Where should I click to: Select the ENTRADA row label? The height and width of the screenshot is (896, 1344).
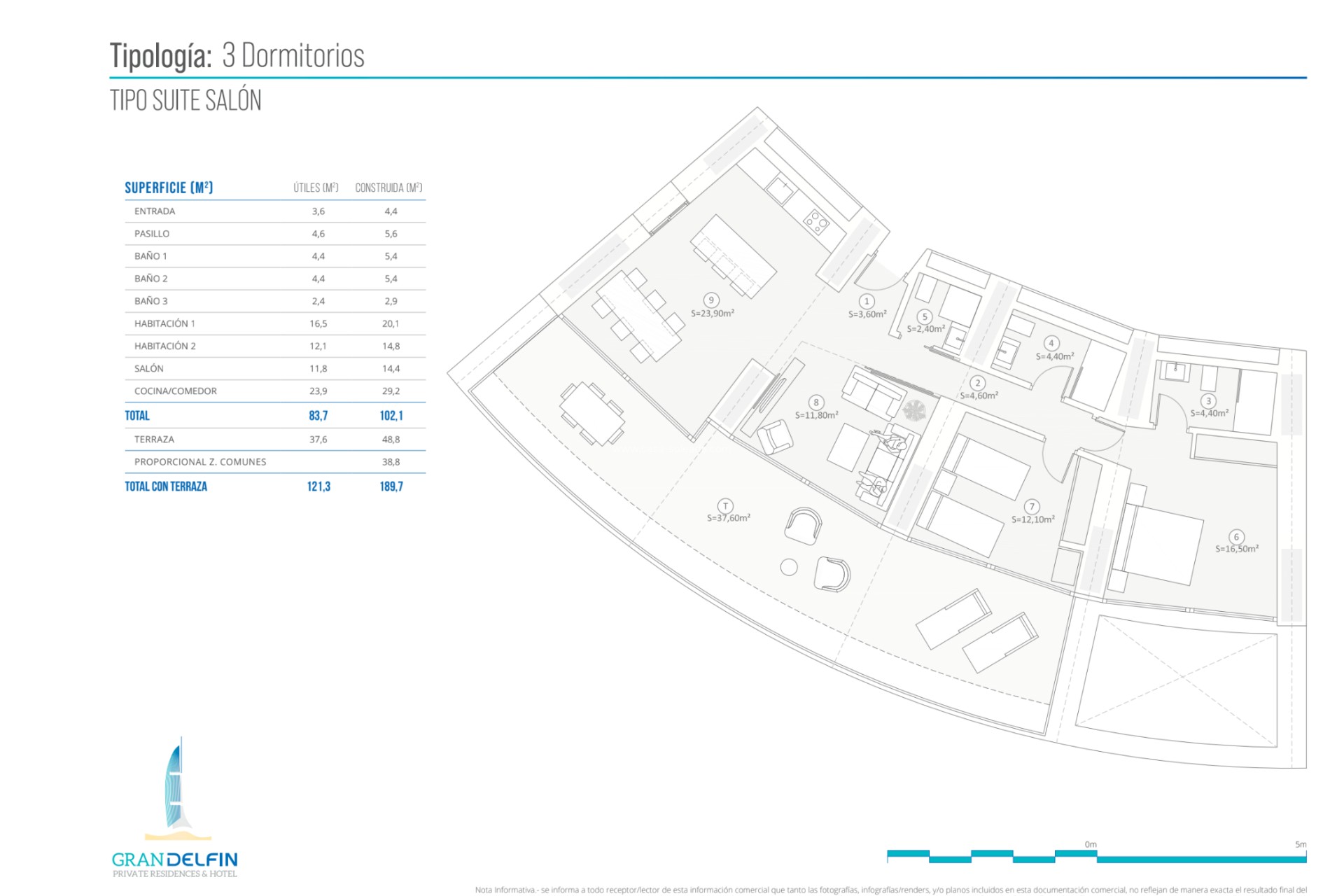tap(155, 211)
